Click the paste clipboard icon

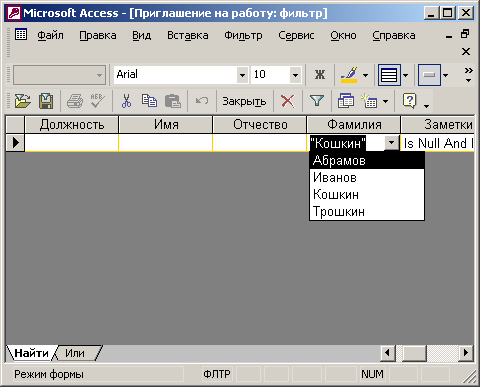pyautogui.click(x=173, y=101)
